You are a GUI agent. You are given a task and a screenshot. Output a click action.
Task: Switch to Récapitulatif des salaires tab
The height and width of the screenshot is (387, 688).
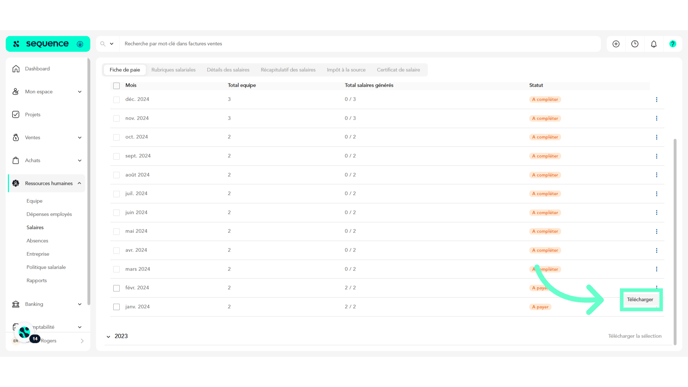(x=288, y=70)
